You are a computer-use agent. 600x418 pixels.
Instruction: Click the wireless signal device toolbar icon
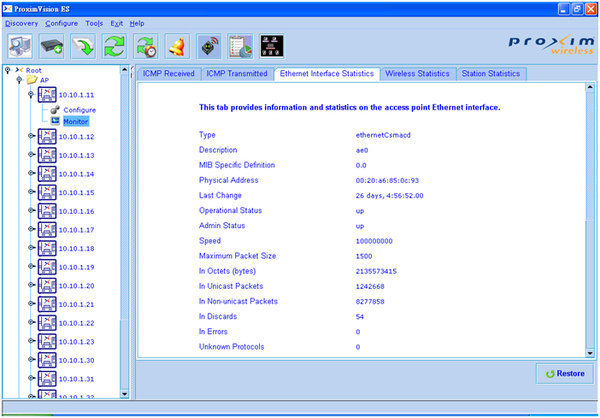209,46
